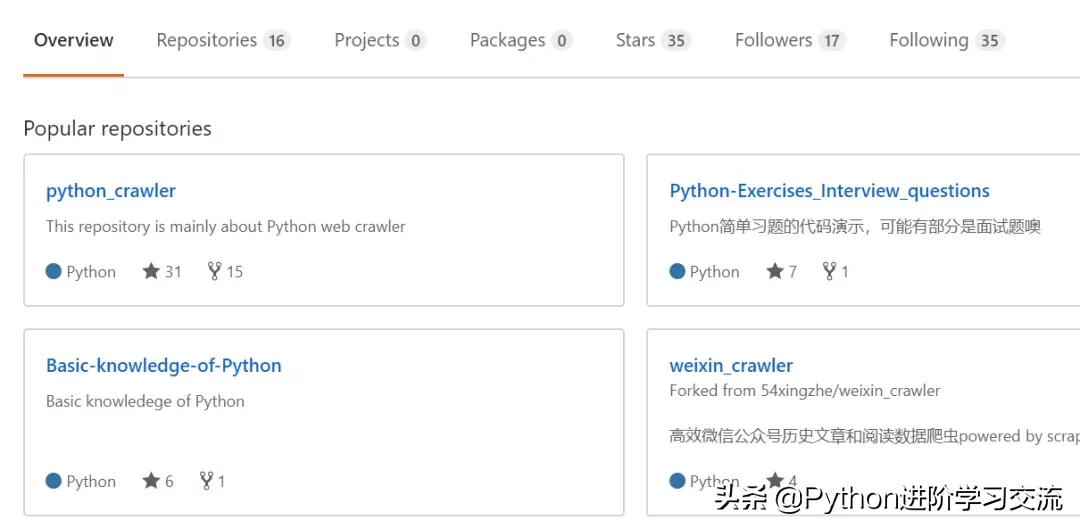This screenshot has height=528, width=1080.
Task: Switch to the Repositories tab
Action: [223, 40]
